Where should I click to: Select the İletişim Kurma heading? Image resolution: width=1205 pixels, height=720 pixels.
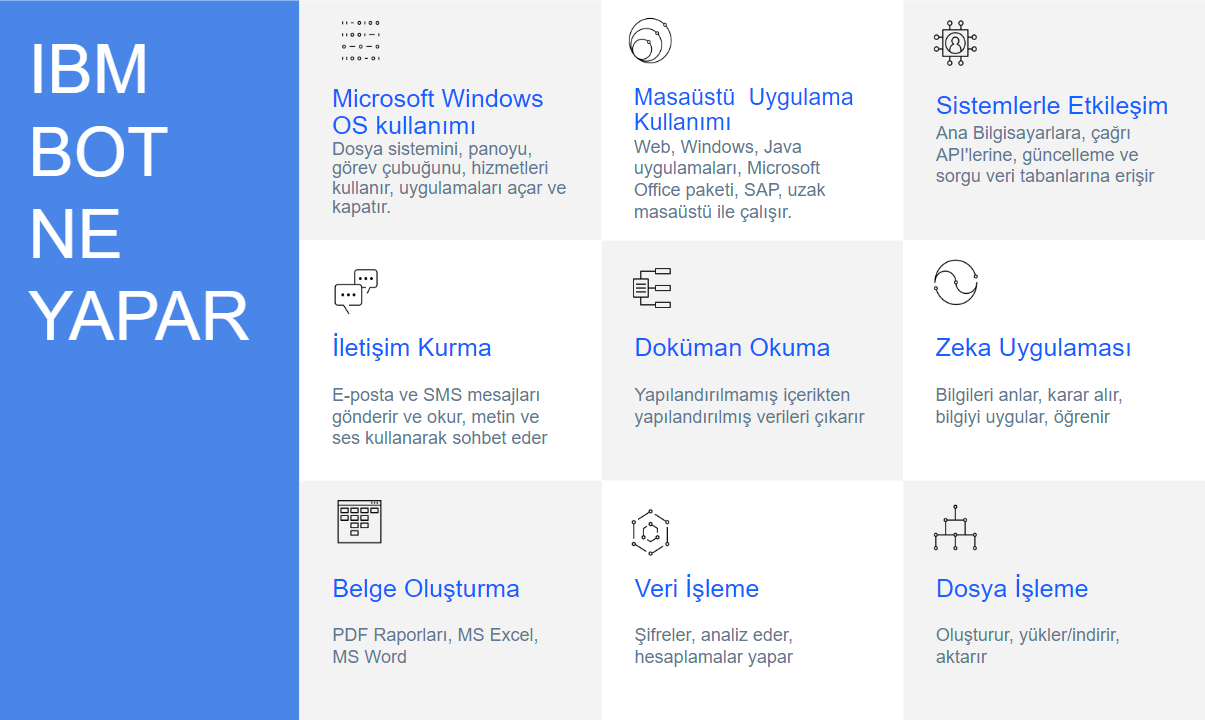(411, 348)
